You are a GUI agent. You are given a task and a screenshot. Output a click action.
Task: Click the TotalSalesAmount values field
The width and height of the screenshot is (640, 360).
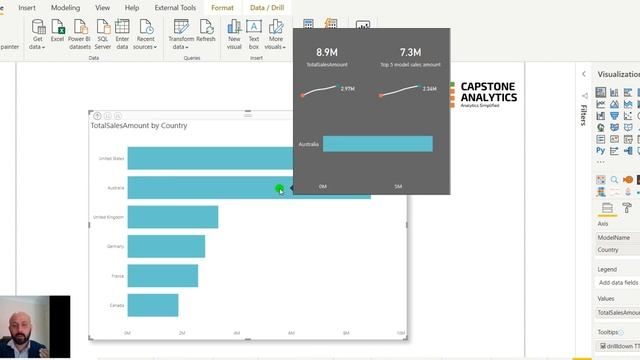[x=617, y=312]
